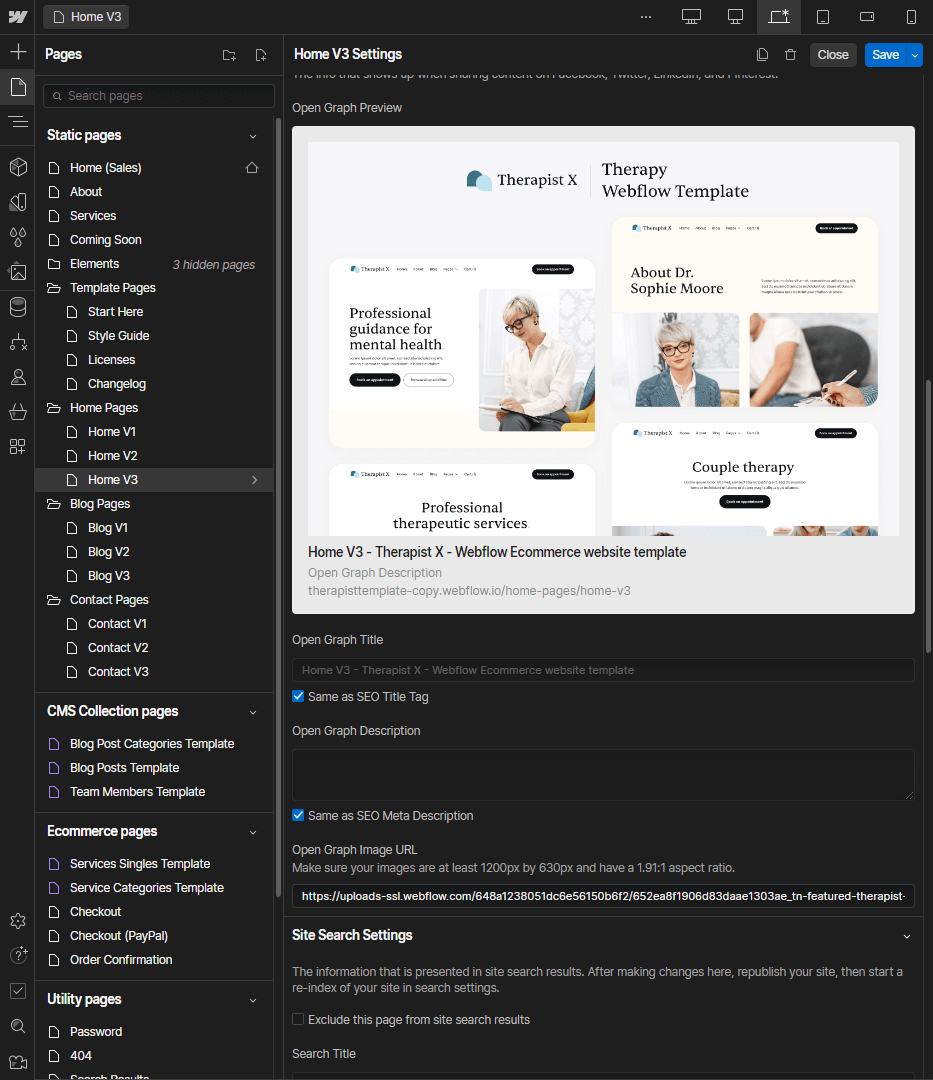Image resolution: width=933 pixels, height=1080 pixels.
Task: Open the Audit panel at the sidebar bottom
Action: coord(18,991)
